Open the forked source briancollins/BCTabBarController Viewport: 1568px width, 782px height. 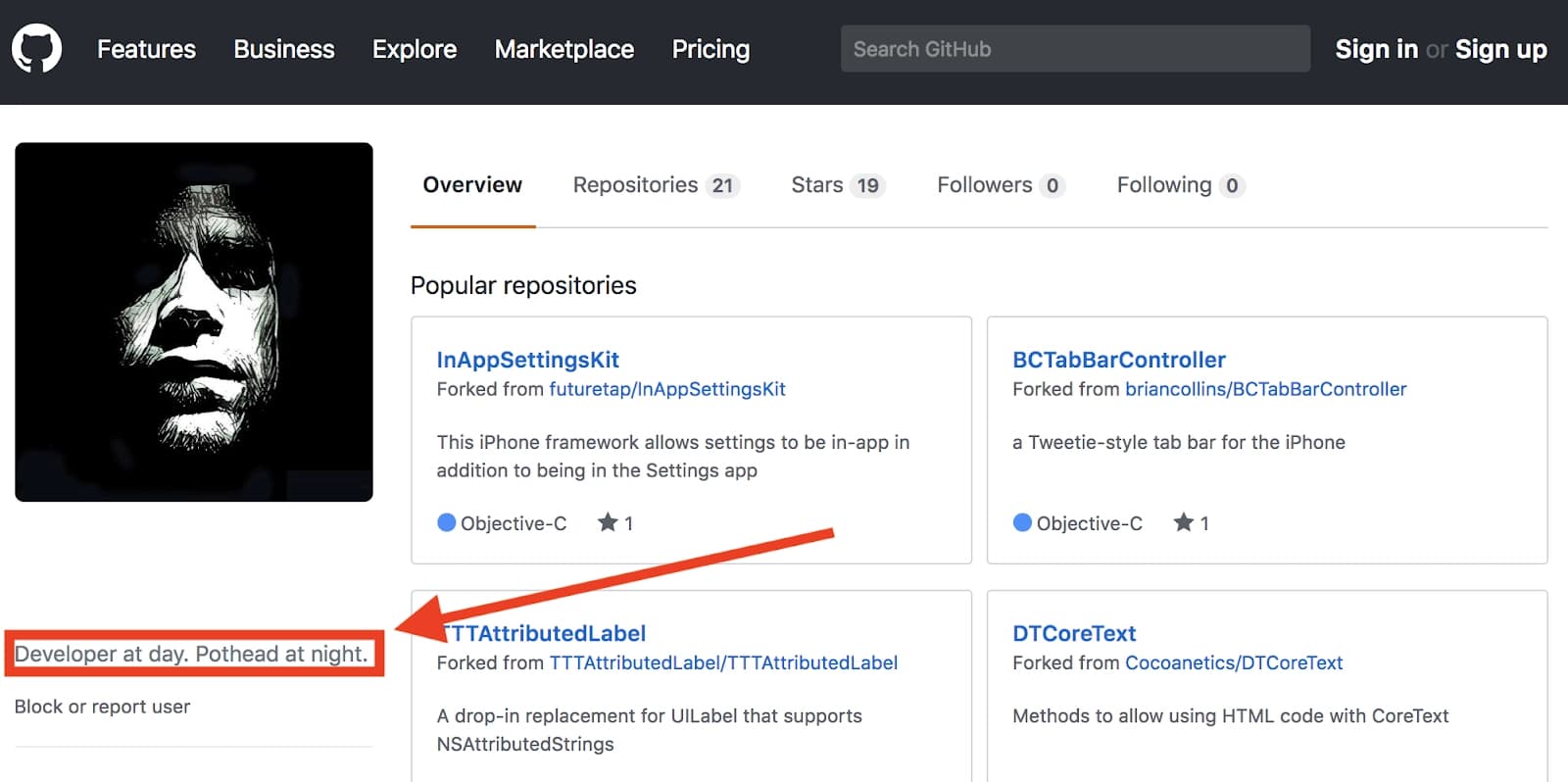pyautogui.click(x=1265, y=389)
